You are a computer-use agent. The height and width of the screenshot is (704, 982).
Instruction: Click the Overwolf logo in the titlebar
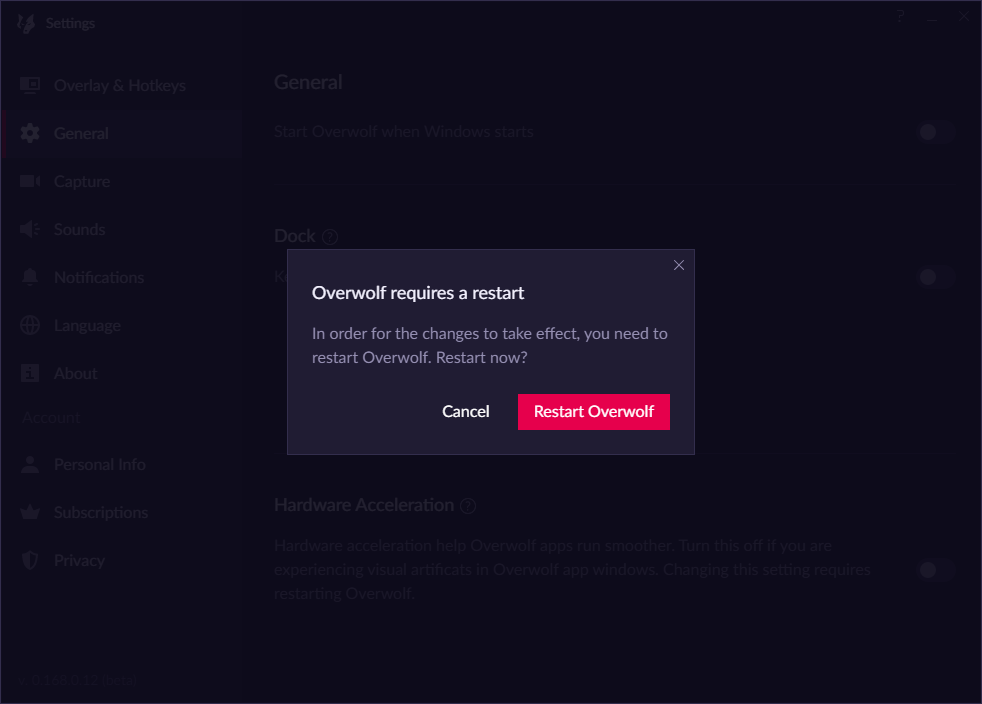point(24,22)
